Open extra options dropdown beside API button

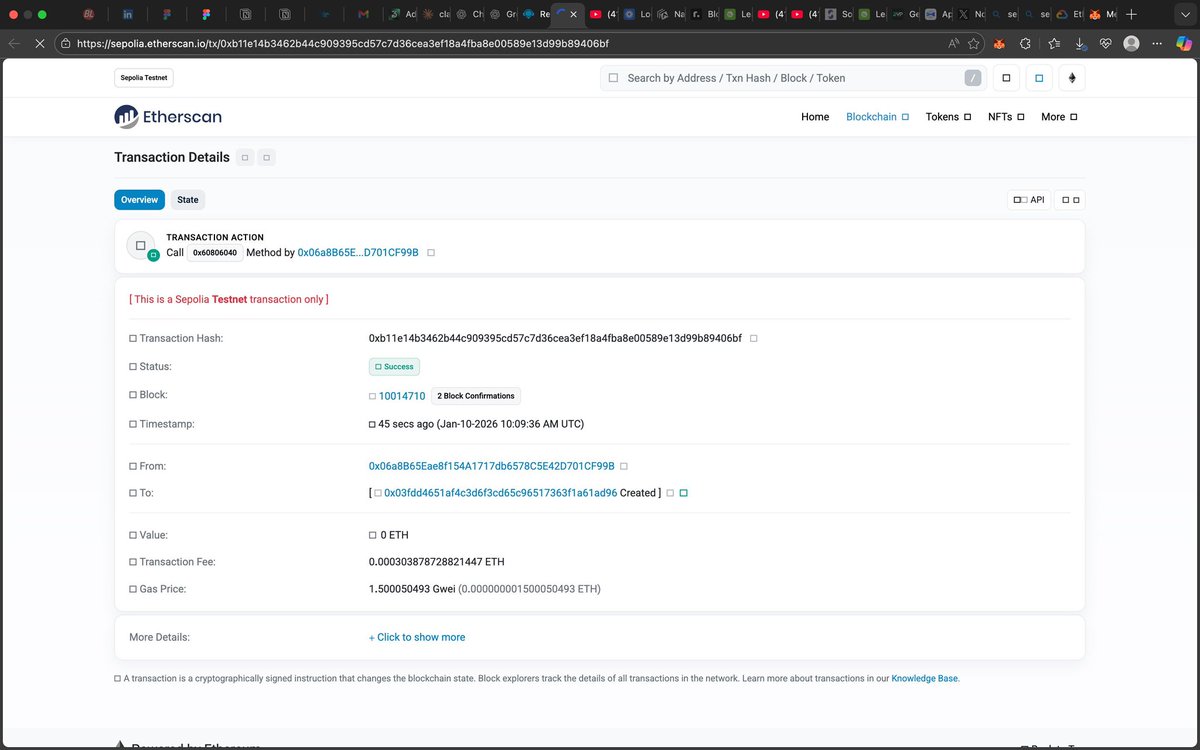(1070, 200)
